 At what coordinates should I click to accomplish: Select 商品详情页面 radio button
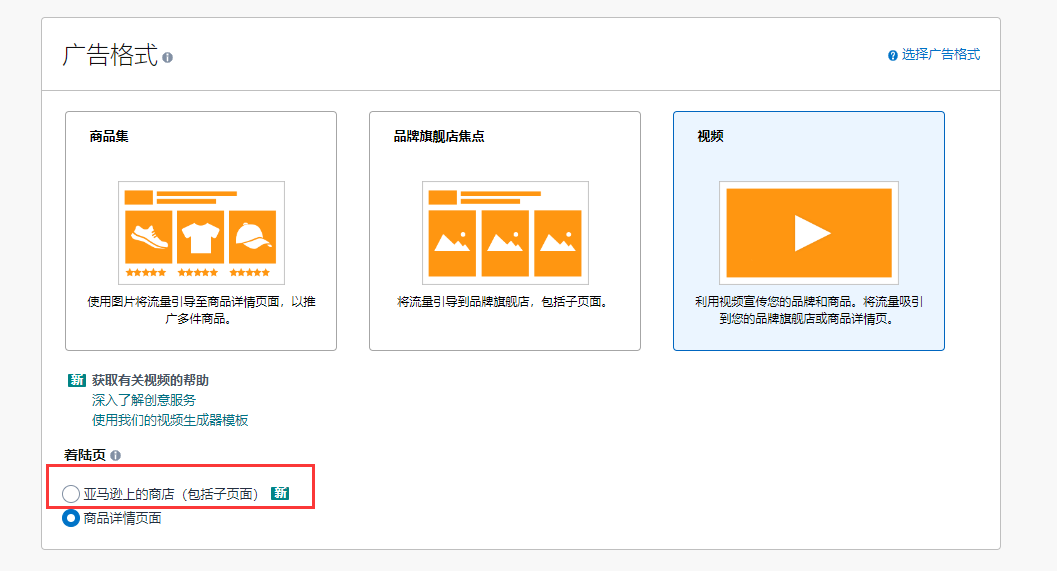click(71, 518)
